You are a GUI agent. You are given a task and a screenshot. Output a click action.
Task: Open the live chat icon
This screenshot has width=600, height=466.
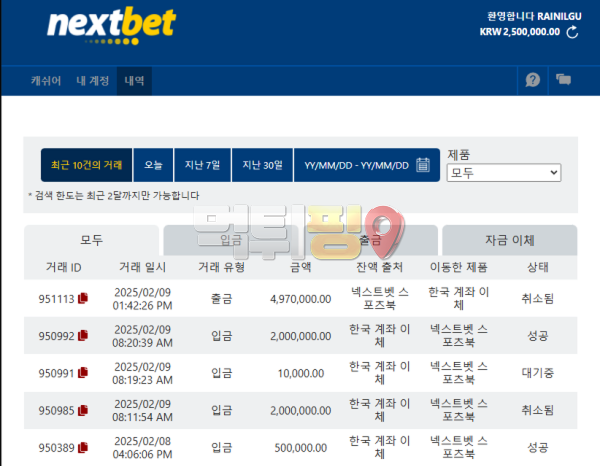[x=563, y=80]
